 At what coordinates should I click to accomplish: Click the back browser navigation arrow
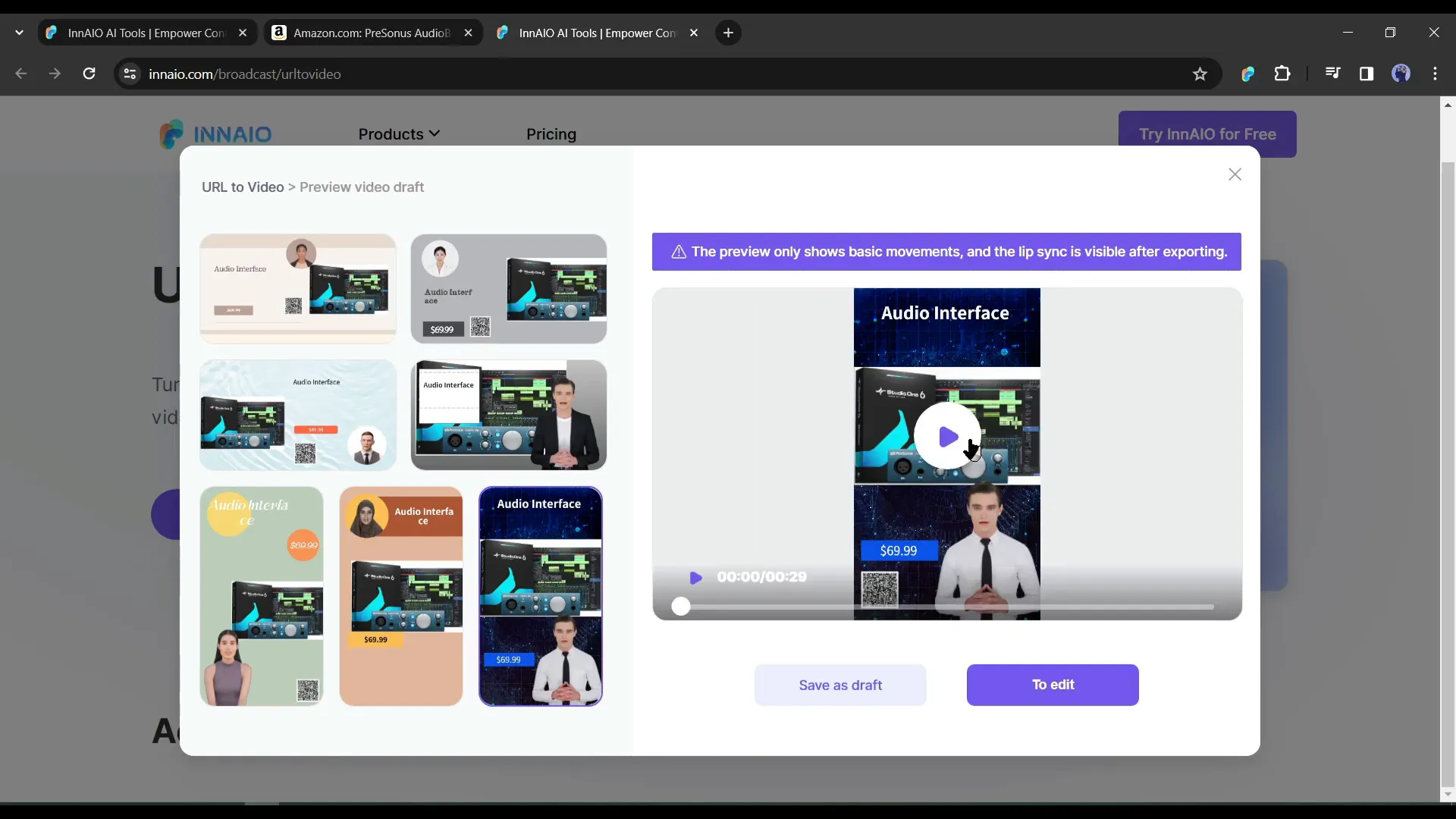[21, 73]
